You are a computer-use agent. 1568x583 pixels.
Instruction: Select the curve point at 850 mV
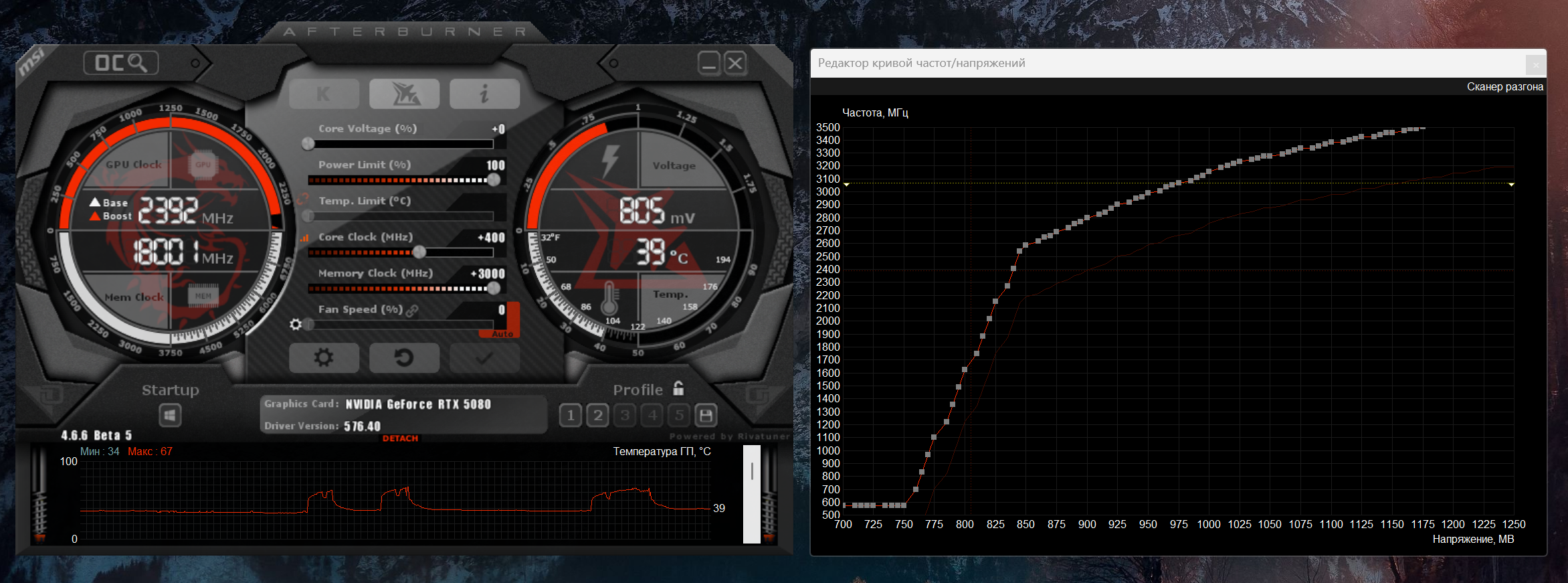(x=1025, y=245)
